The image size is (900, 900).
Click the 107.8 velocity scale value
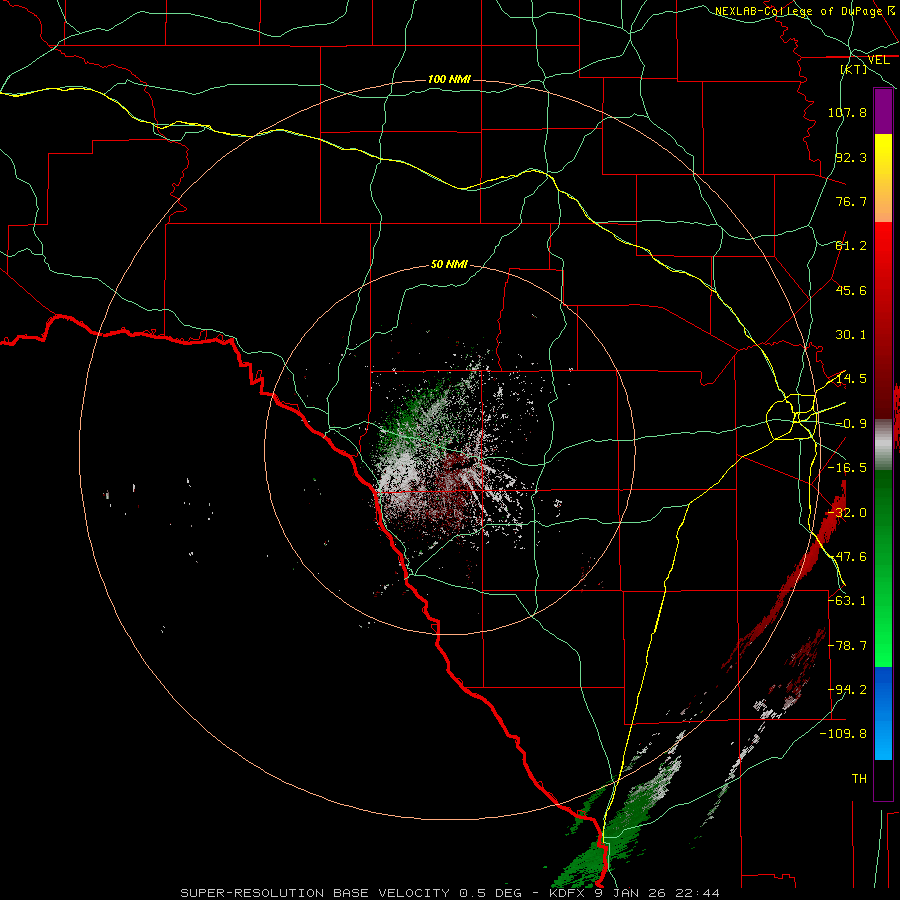[847, 112]
